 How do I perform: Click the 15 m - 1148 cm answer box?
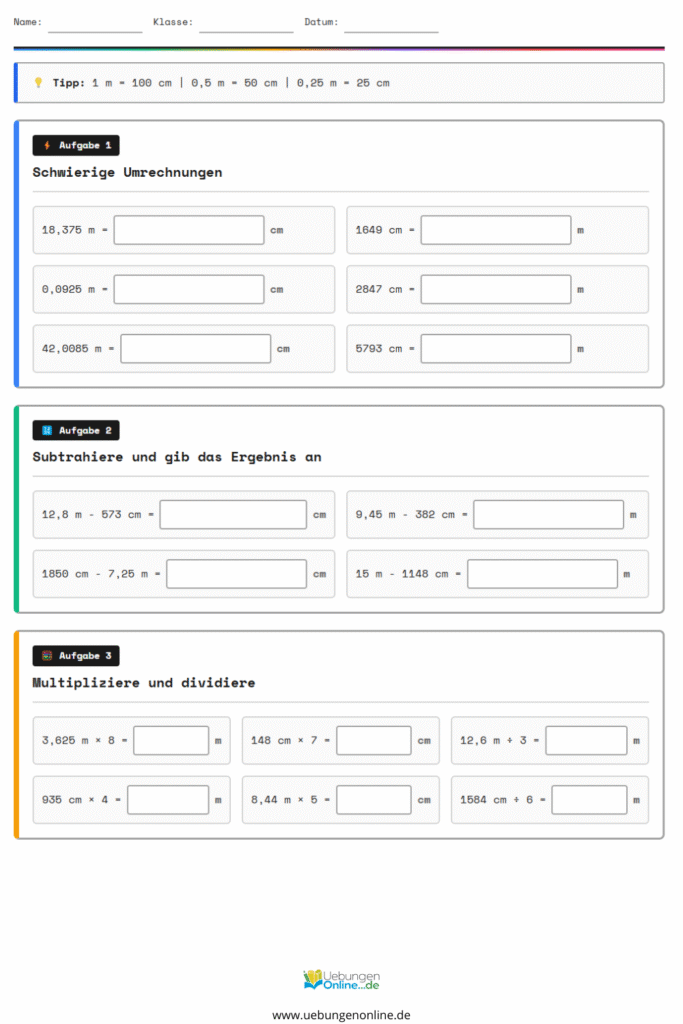pyautogui.click(x=542, y=574)
